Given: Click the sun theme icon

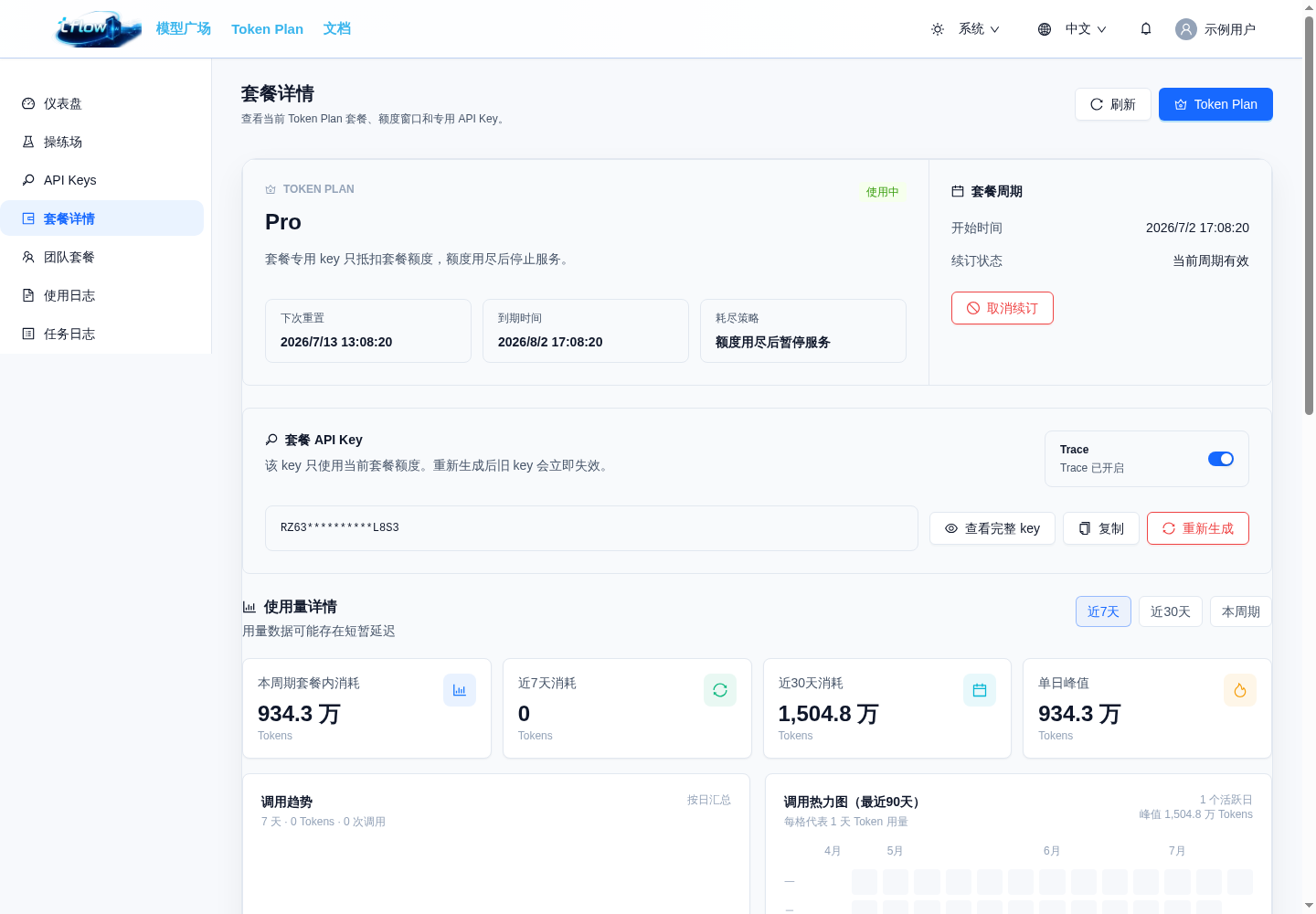Looking at the screenshot, I should (x=938, y=29).
